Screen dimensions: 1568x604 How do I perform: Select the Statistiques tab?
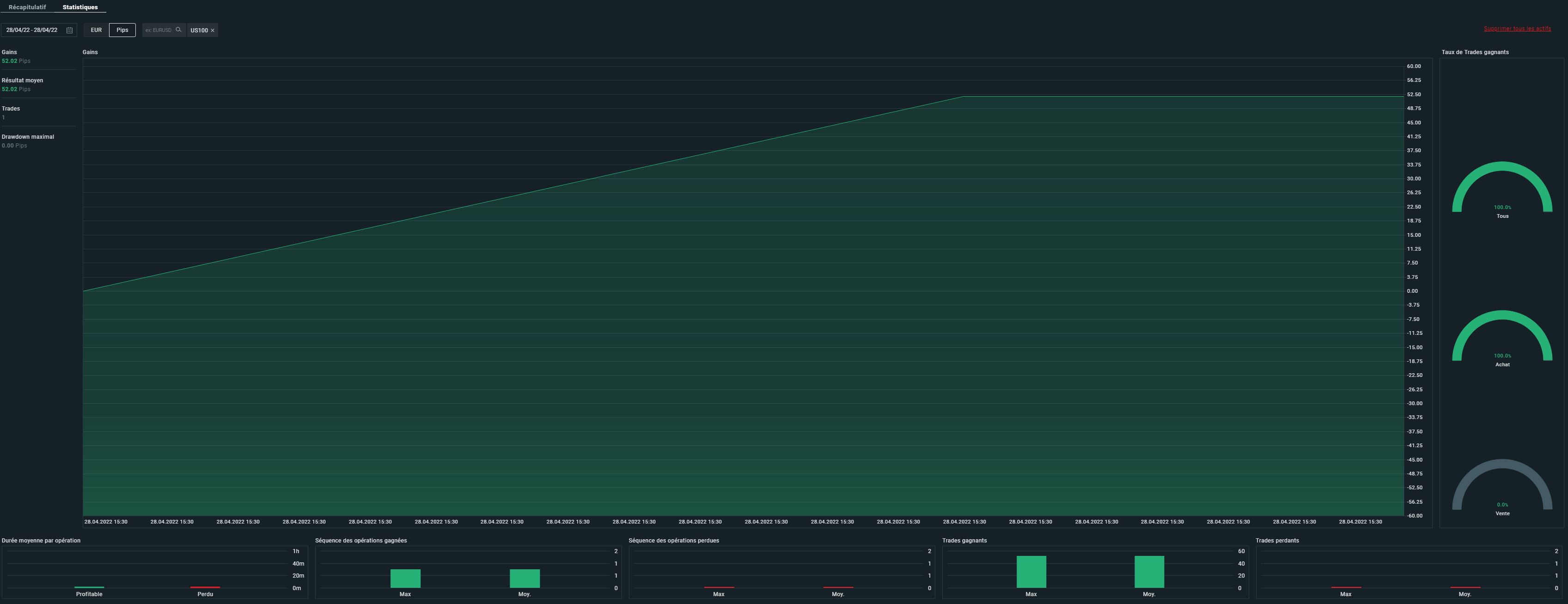pyautogui.click(x=80, y=7)
